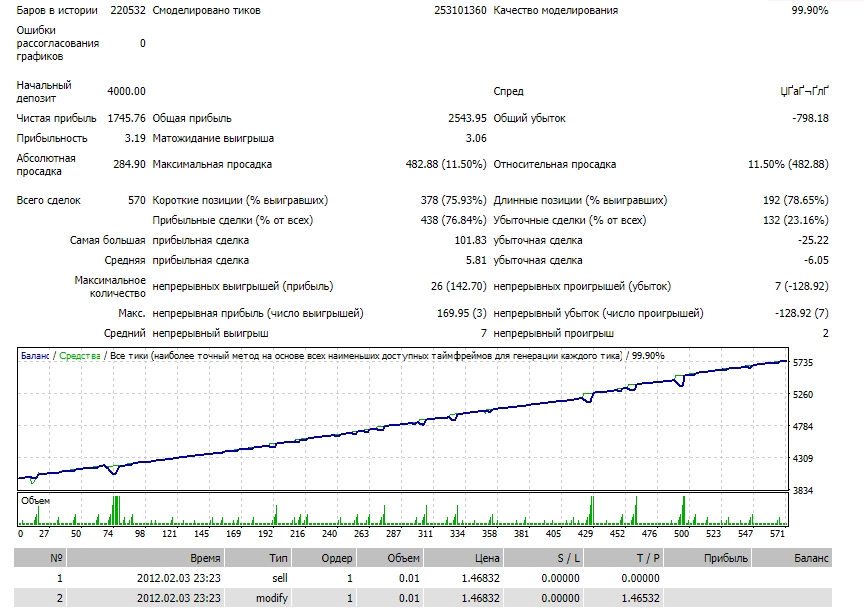Select gross loss value -798.18
The height and width of the screenshot is (610, 864).
[811, 118]
